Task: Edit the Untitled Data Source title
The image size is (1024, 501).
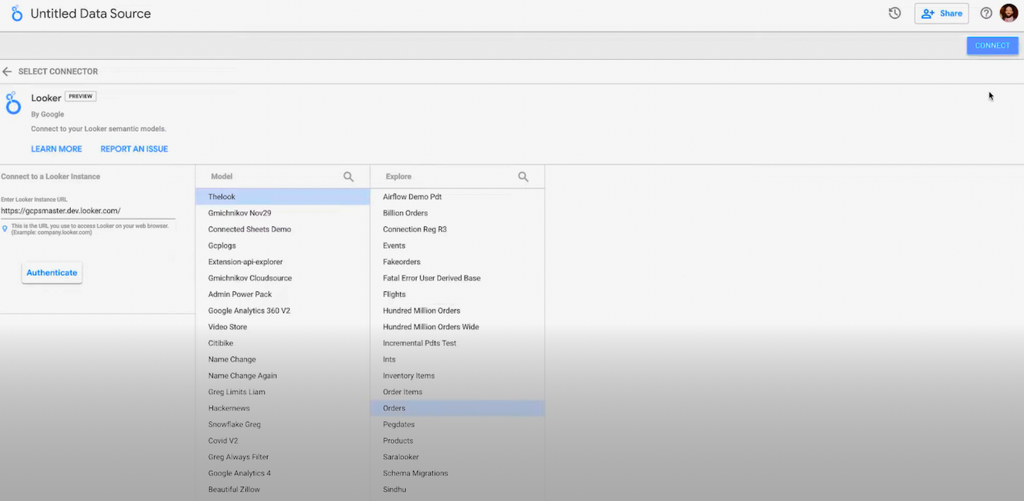Action: pos(91,14)
